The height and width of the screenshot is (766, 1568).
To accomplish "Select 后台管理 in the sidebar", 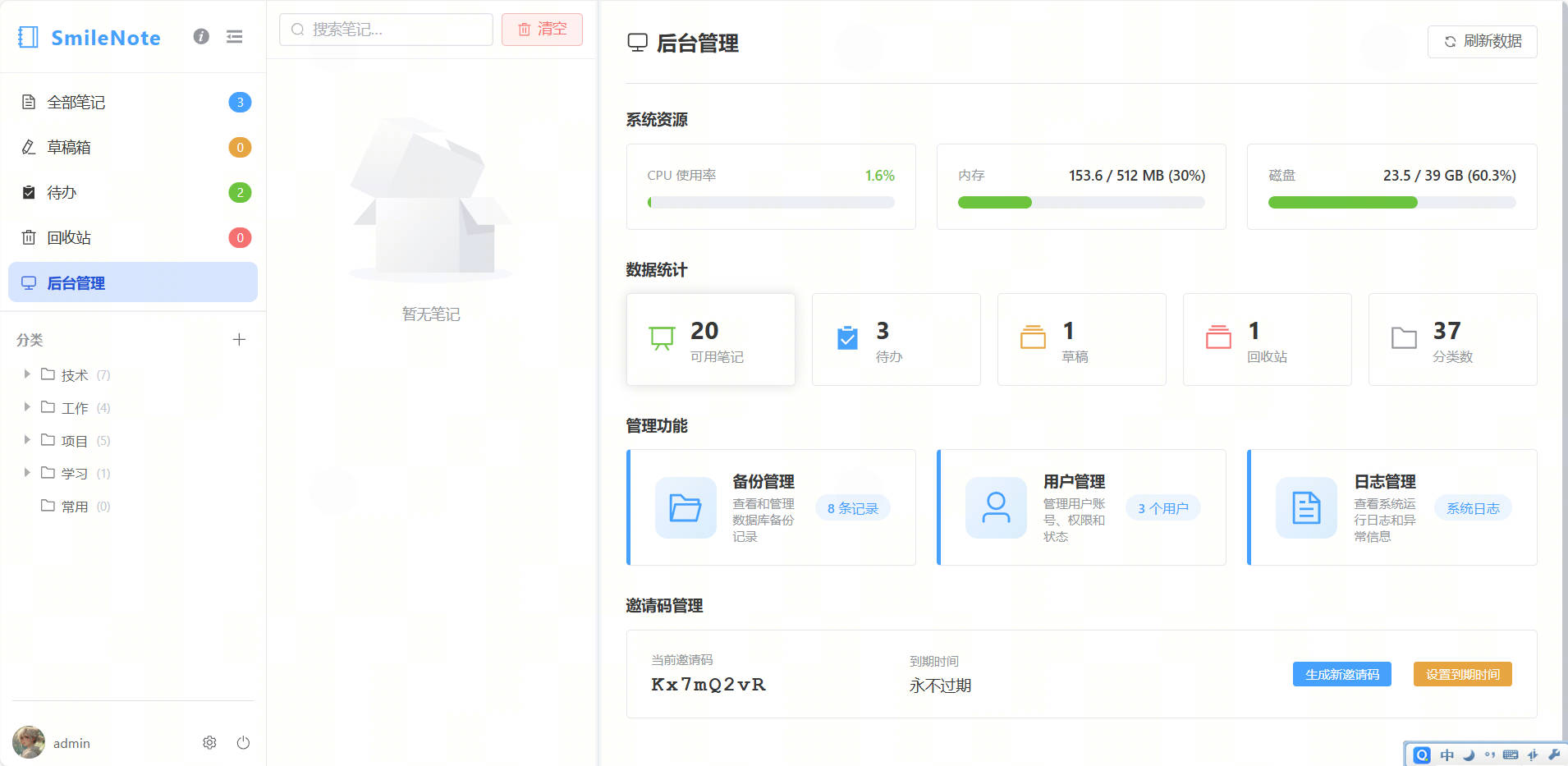I will click(133, 282).
